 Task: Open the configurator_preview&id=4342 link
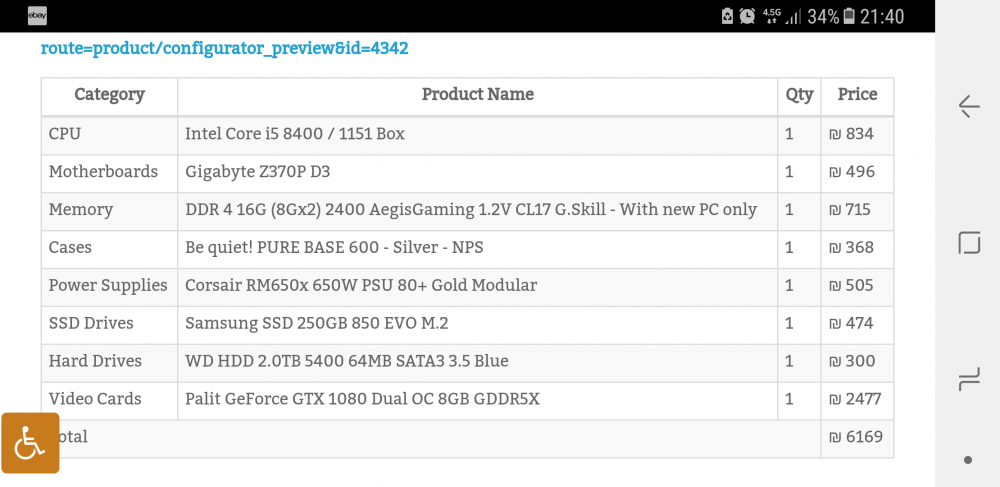click(224, 48)
